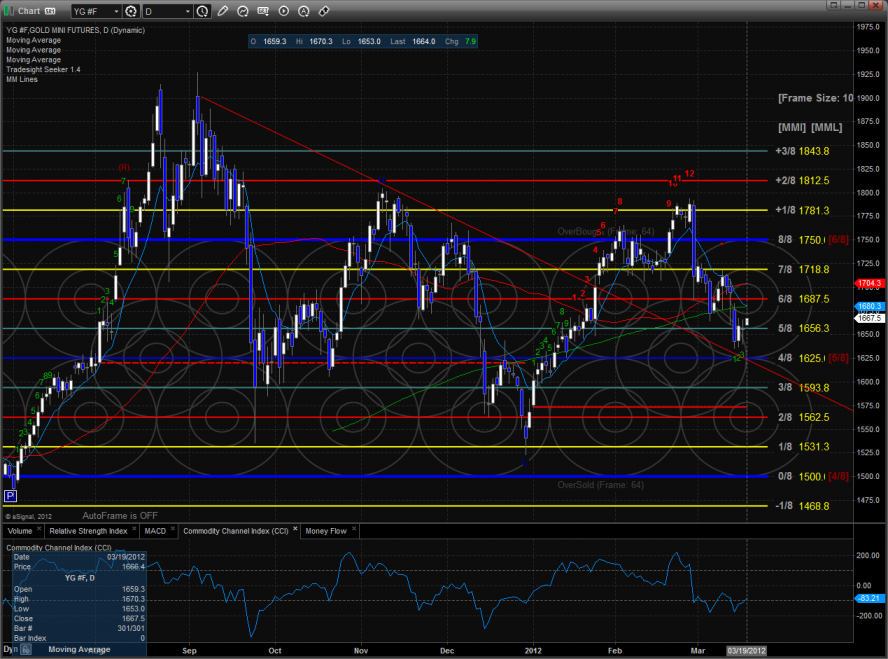This screenshot has width=888, height=659.
Task: Close the Commodity Channel Index tab
Action: point(295,528)
